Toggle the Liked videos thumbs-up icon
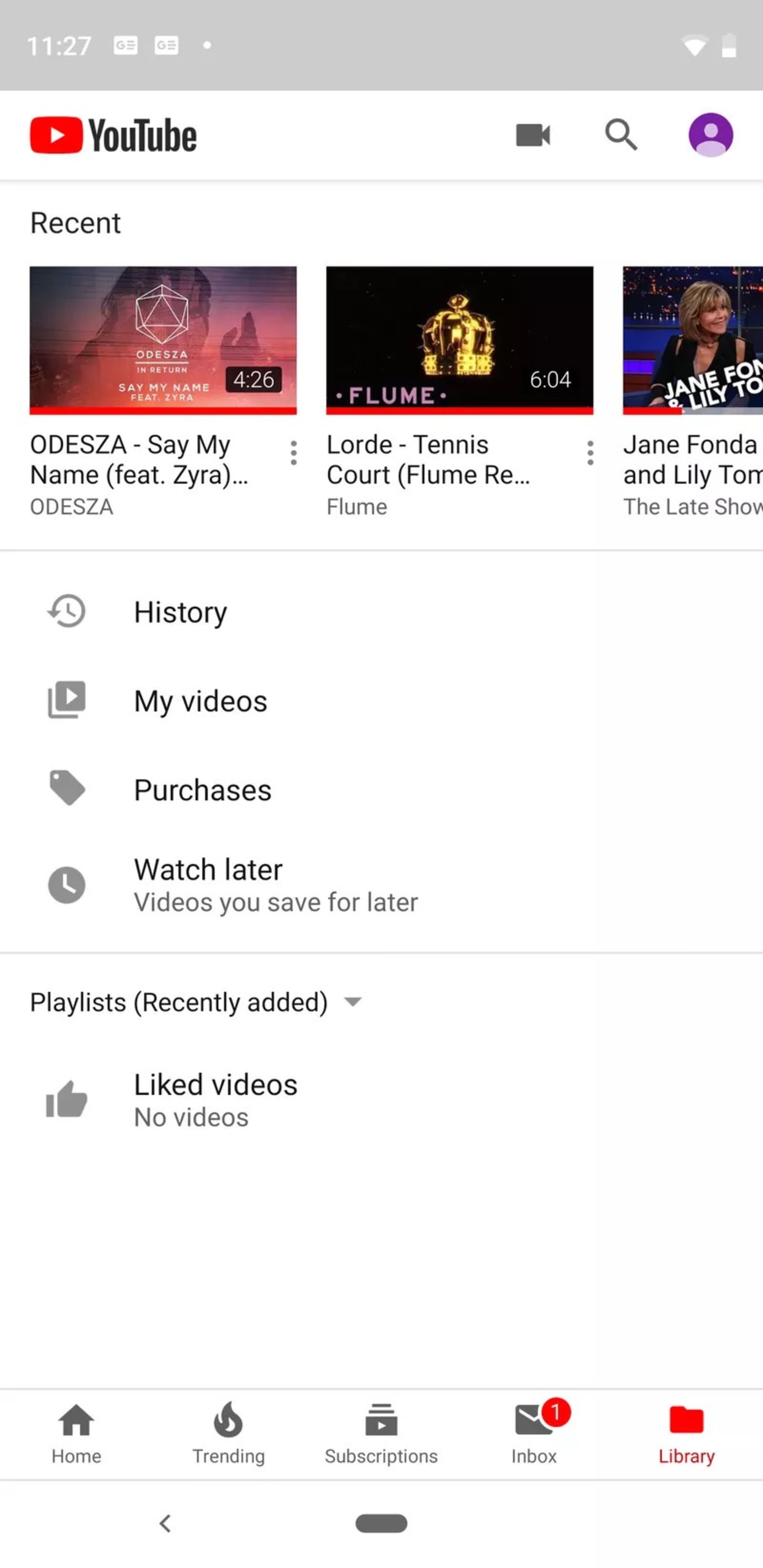763x1568 pixels. click(x=66, y=1098)
